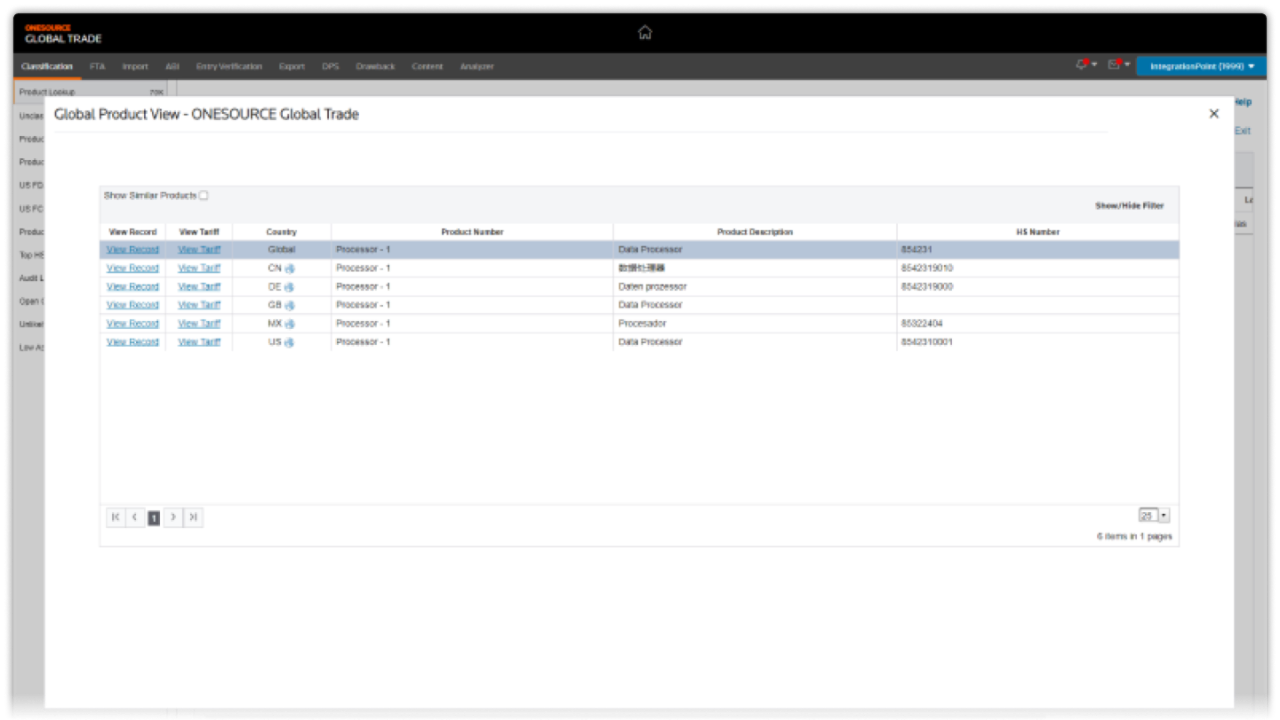Image resolution: width=1280 pixels, height=720 pixels.
Task: Click the globe icon beside CN
Action: (290, 269)
